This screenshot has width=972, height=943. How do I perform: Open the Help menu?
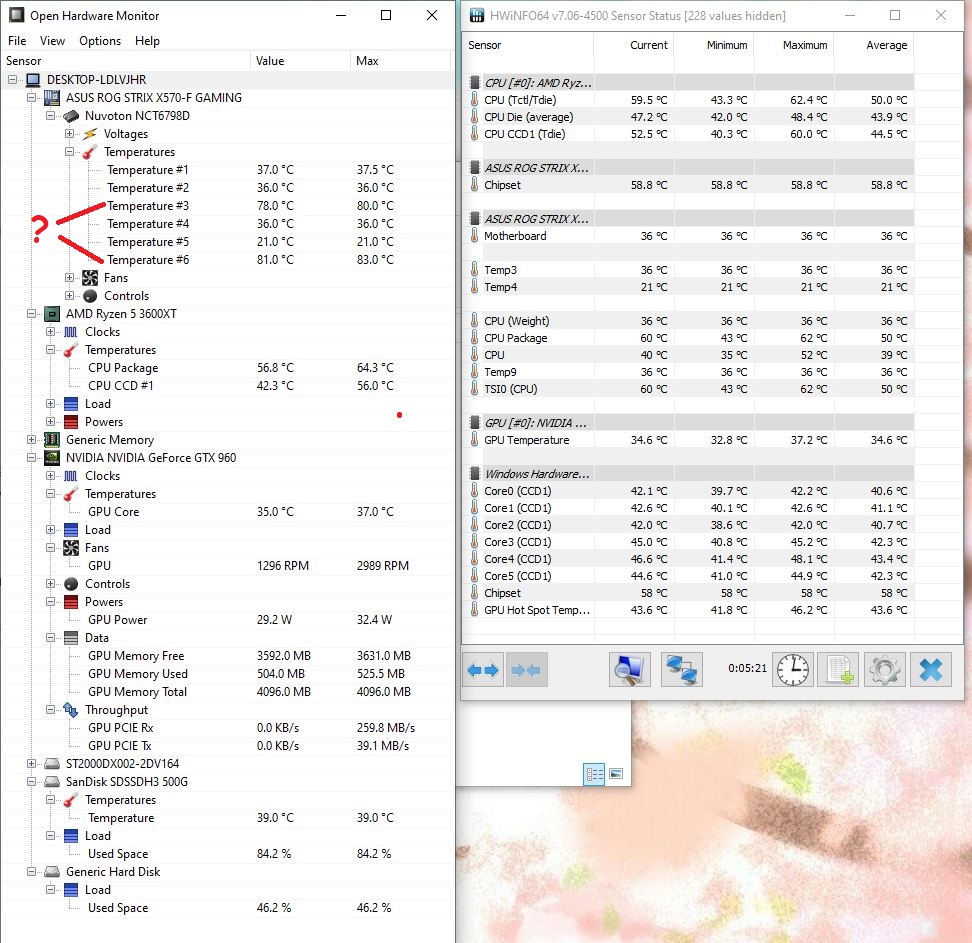[x=147, y=41]
